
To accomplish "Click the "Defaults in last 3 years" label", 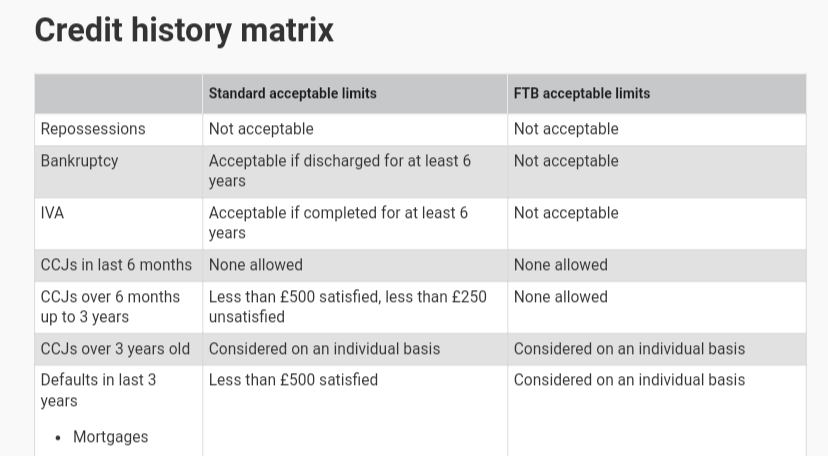I will [98, 390].
